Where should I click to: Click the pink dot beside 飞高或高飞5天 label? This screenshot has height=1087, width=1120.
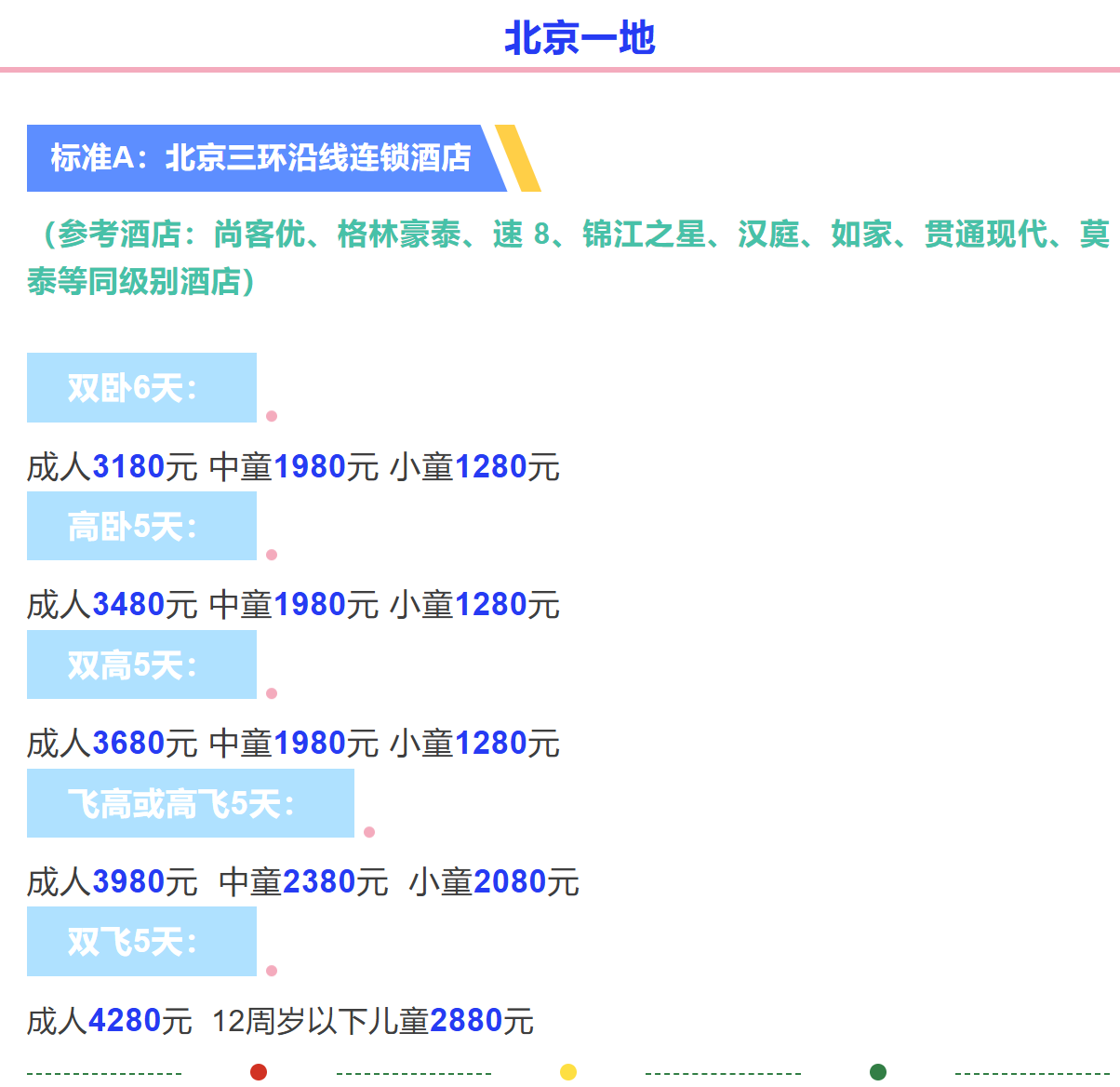point(369,832)
